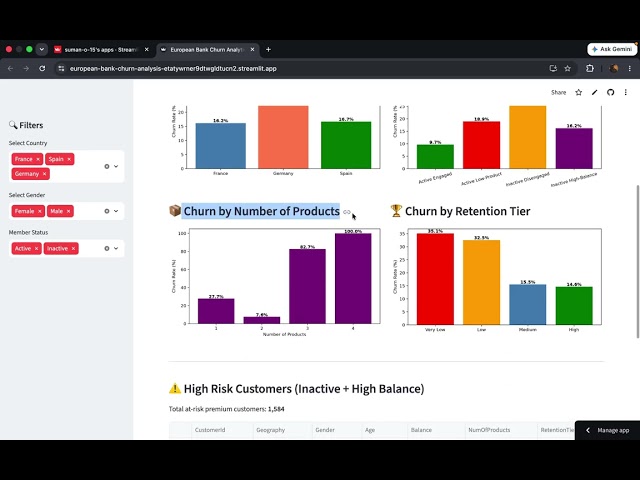
Task: Click the Ask Gemini button
Action: click(x=612, y=49)
